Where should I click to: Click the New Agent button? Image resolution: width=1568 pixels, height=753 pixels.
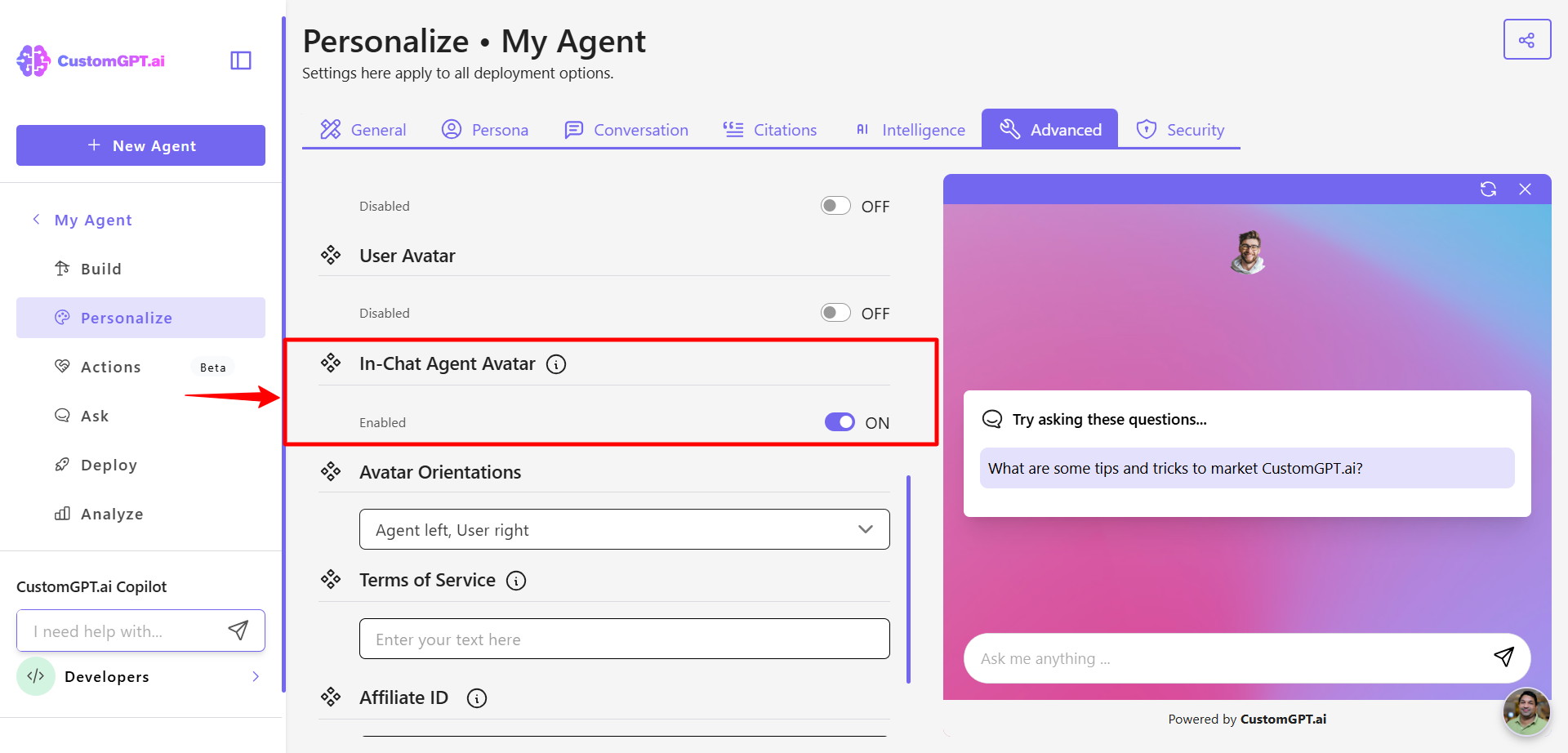click(140, 145)
